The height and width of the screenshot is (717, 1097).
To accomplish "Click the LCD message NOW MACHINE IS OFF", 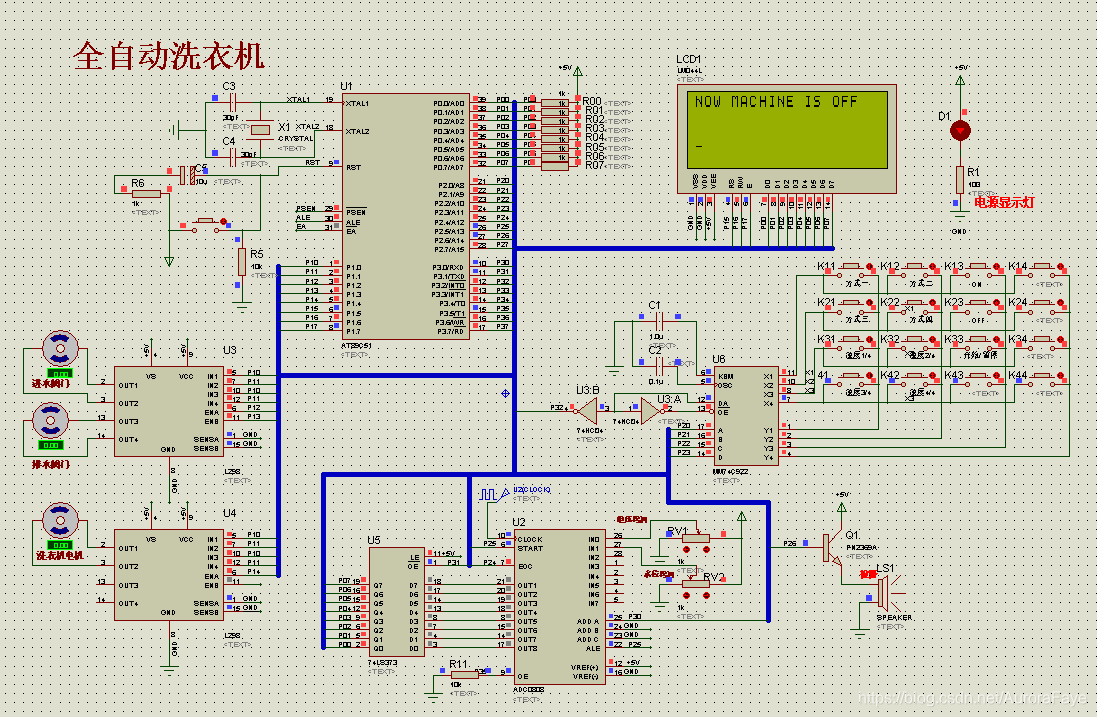I will click(x=776, y=102).
